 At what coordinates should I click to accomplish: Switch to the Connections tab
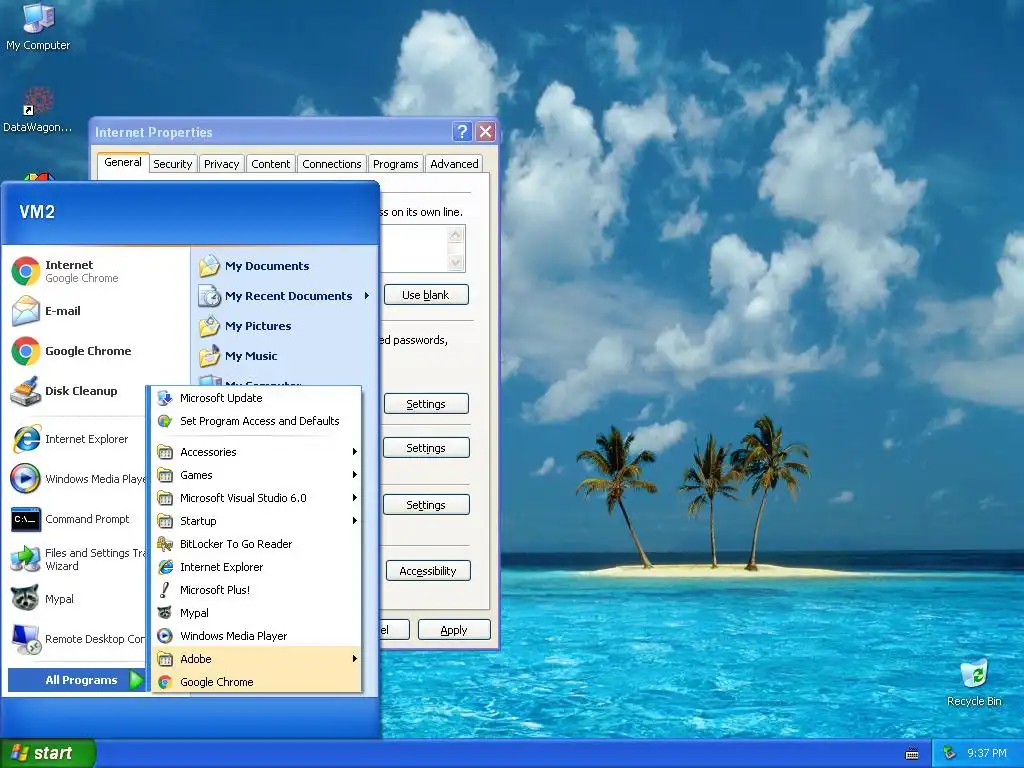(x=332, y=164)
